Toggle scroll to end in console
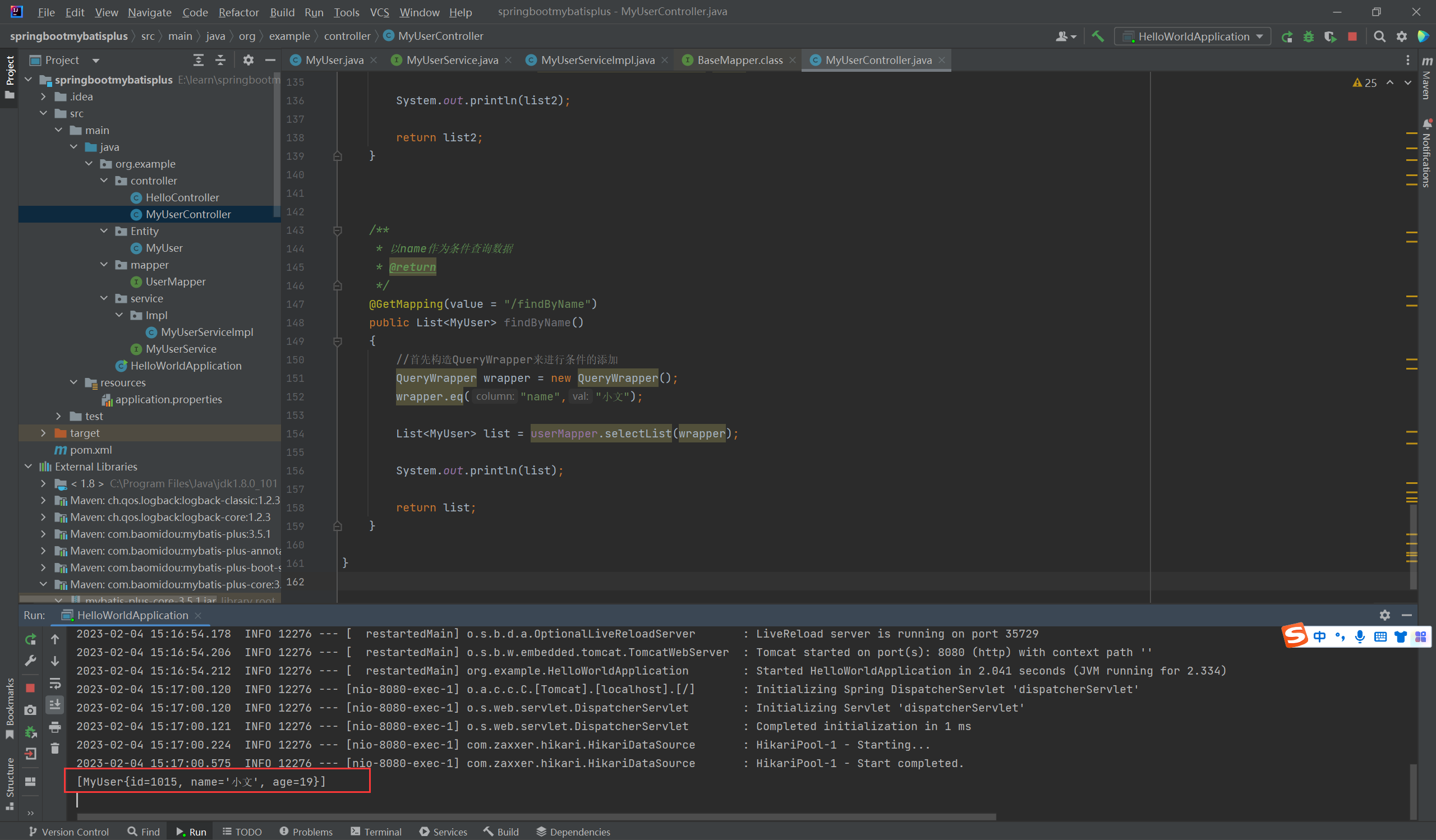This screenshot has width=1436, height=840. coord(55,704)
